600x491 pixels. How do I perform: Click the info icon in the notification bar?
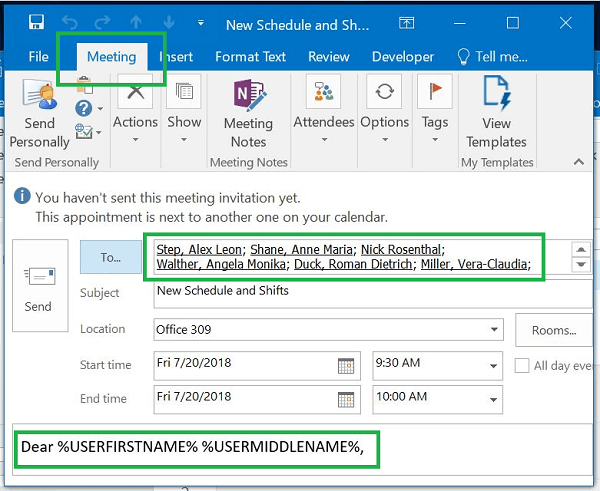tap(22, 196)
